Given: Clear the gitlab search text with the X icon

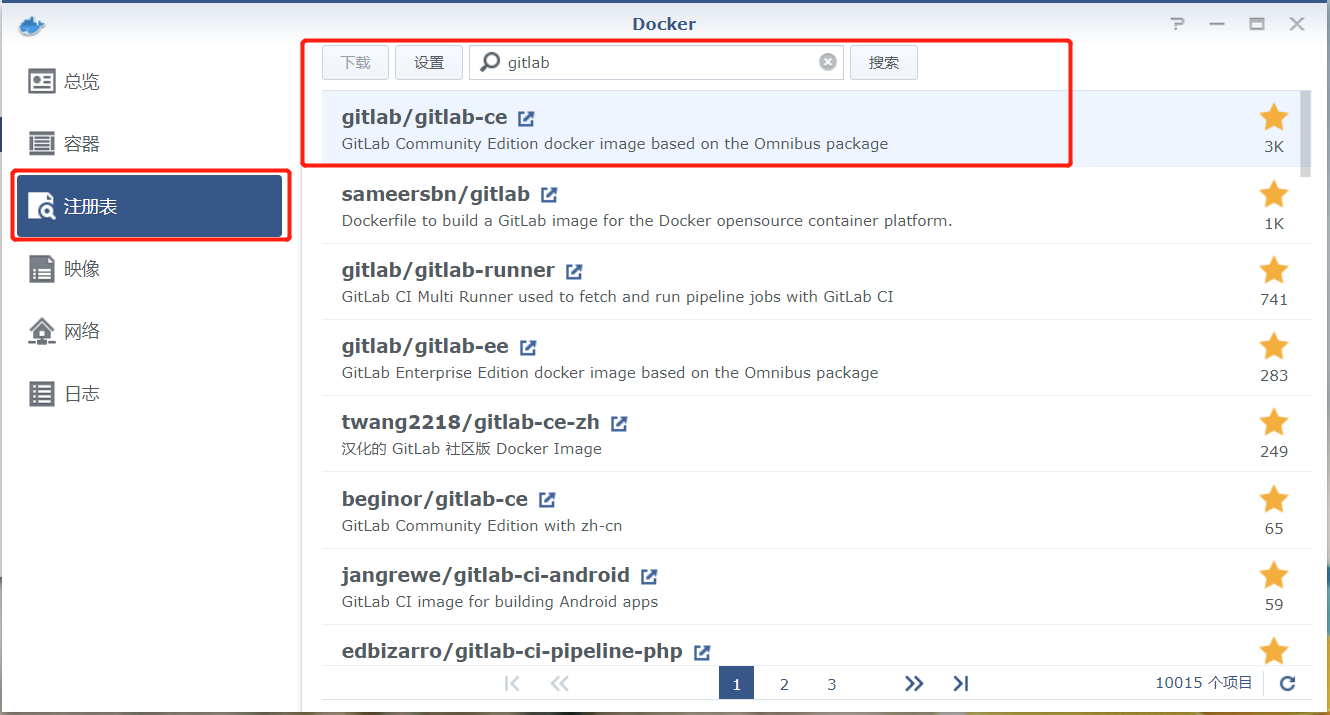Looking at the screenshot, I should click(827, 61).
